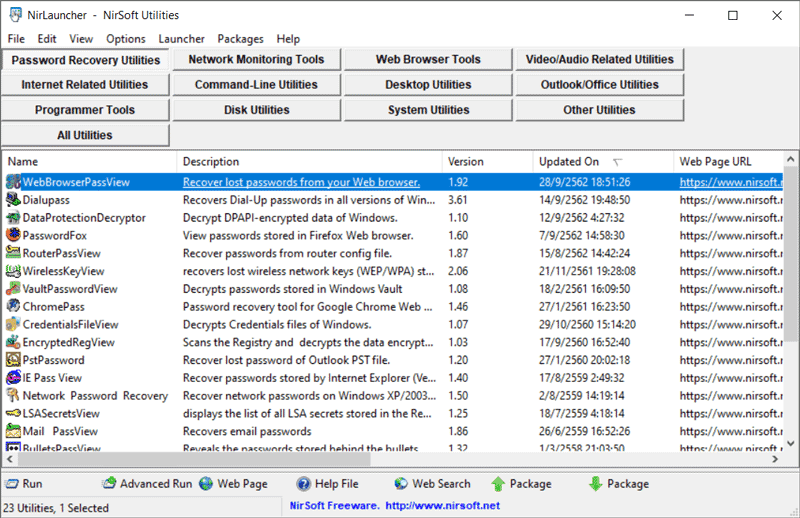
Task: Click the WebBrowserPassView utility icon
Action: [x=13, y=182]
